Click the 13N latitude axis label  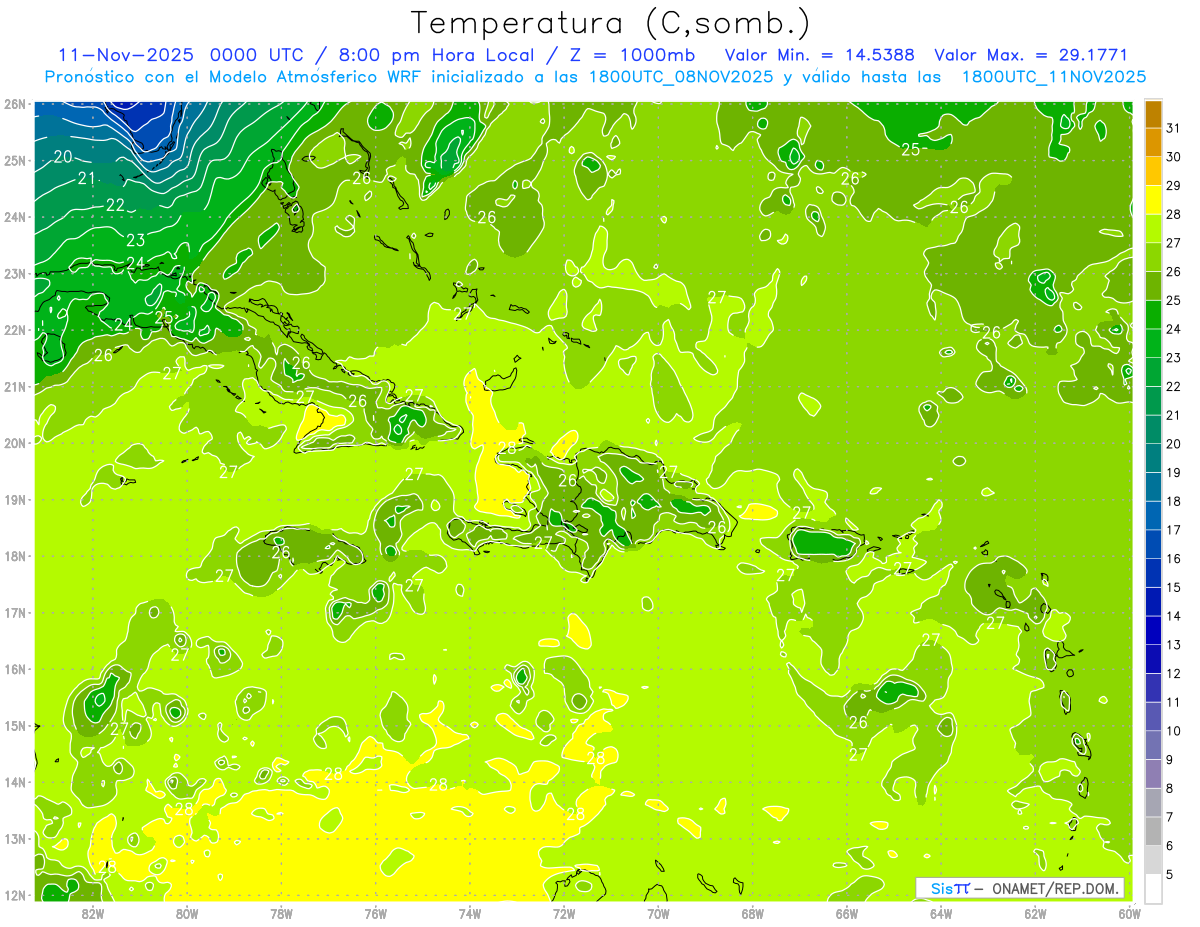15,838
